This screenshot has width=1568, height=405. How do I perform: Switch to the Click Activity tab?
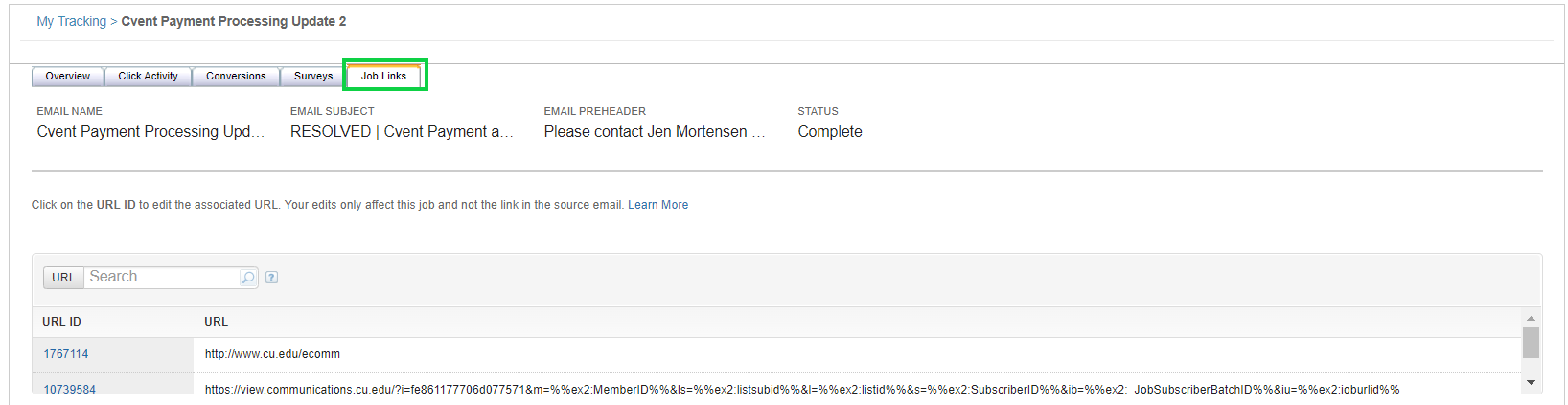(x=148, y=77)
